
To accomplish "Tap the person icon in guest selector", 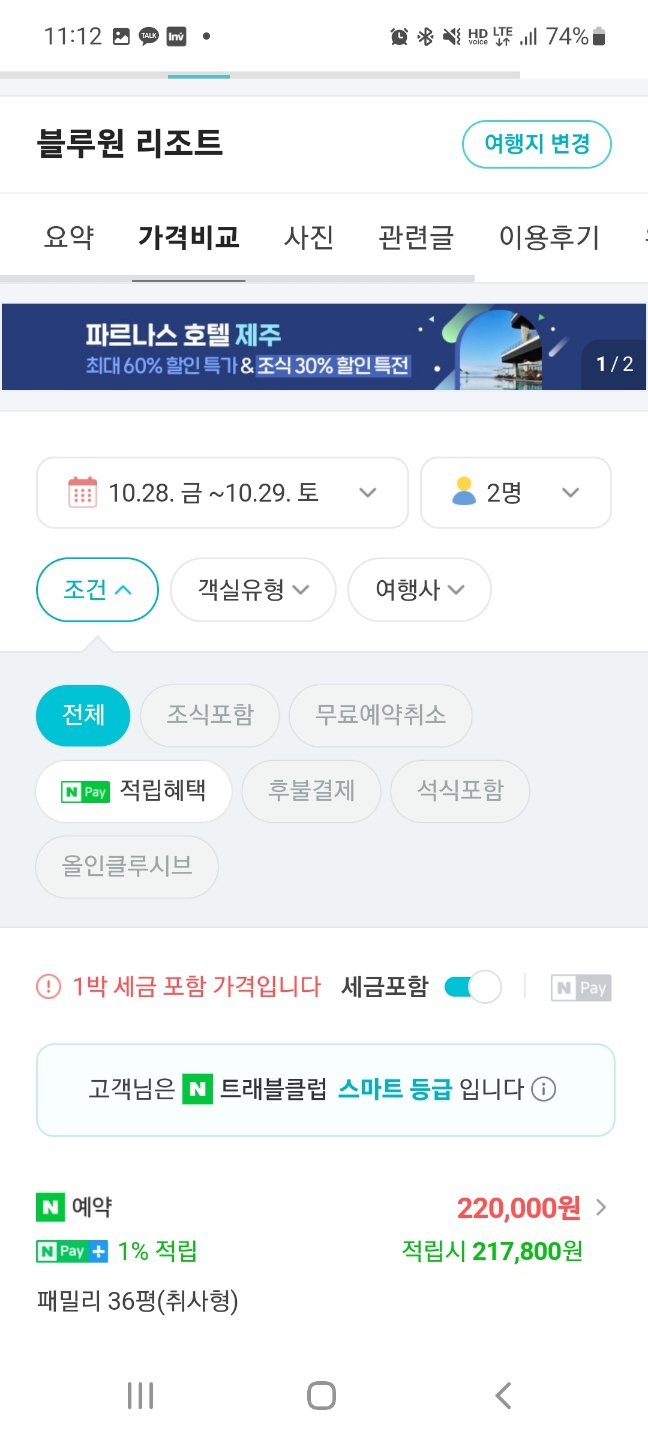I will click(464, 492).
